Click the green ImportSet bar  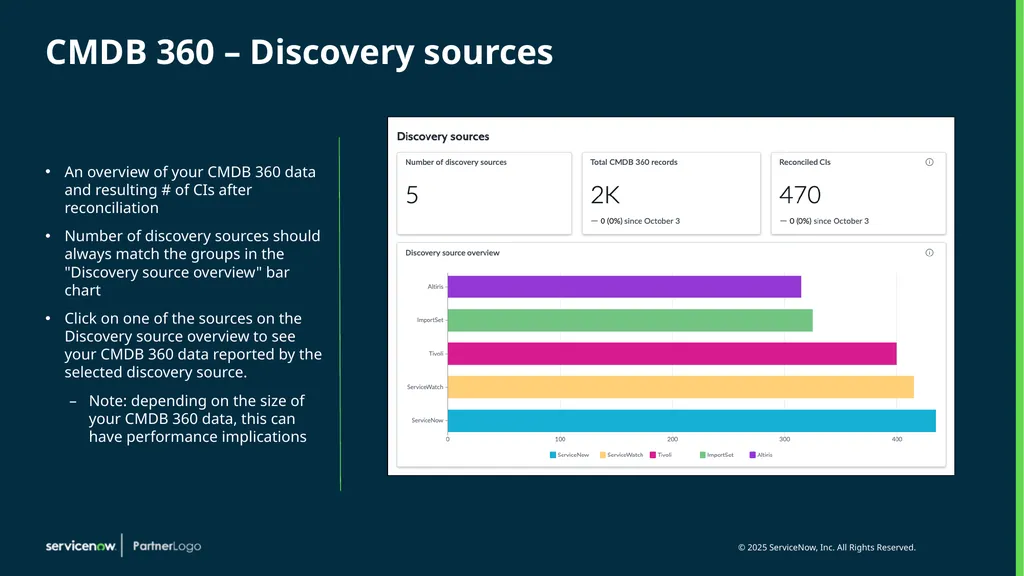pyautogui.click(x=630, y=320)
